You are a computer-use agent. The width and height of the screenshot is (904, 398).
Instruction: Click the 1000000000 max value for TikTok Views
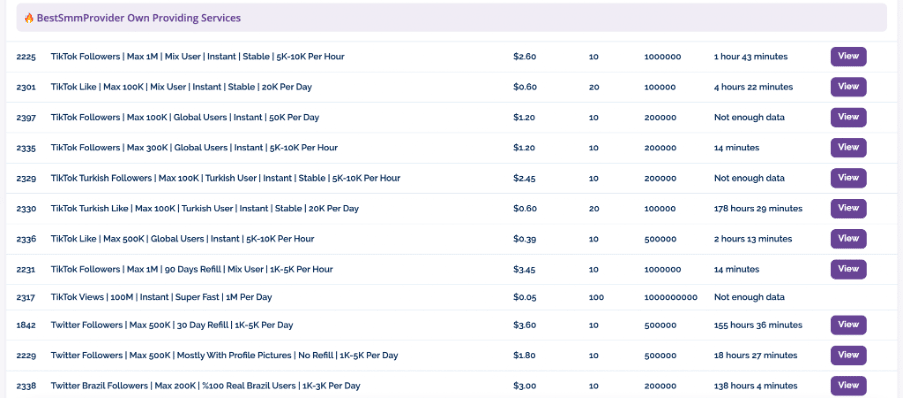671,298
